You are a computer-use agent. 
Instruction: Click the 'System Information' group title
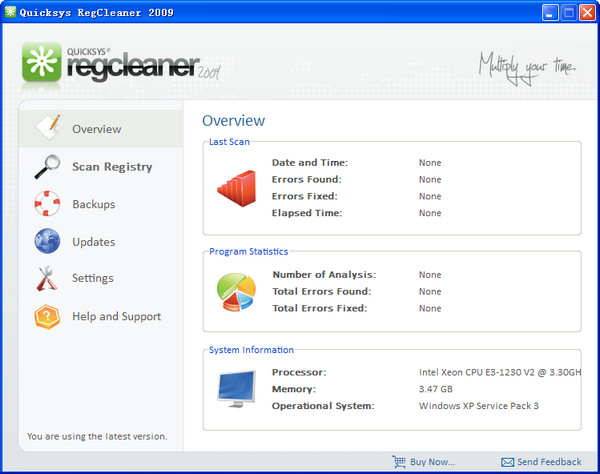point(251,350)
